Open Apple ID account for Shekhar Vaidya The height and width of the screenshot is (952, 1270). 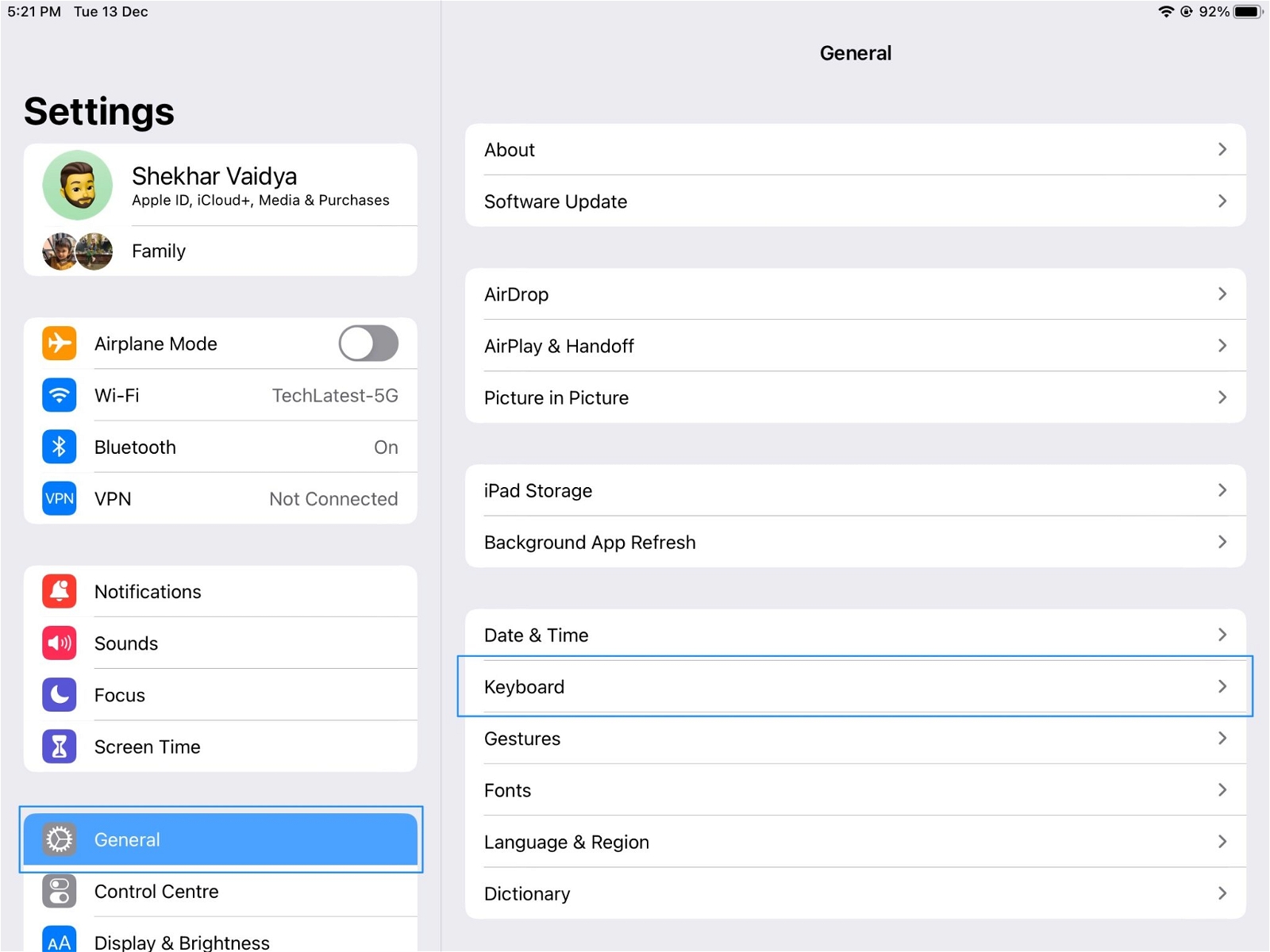221,185
